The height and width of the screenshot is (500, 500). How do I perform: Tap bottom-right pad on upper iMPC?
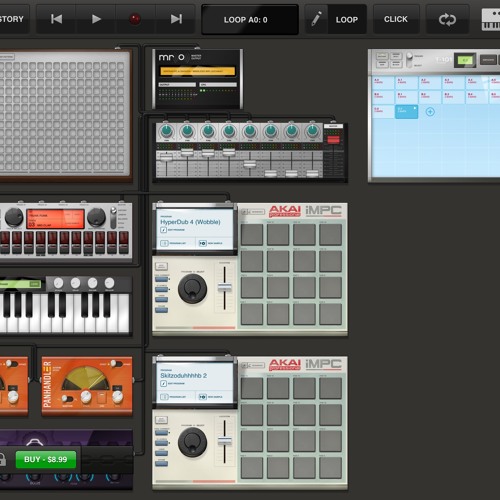330,314
